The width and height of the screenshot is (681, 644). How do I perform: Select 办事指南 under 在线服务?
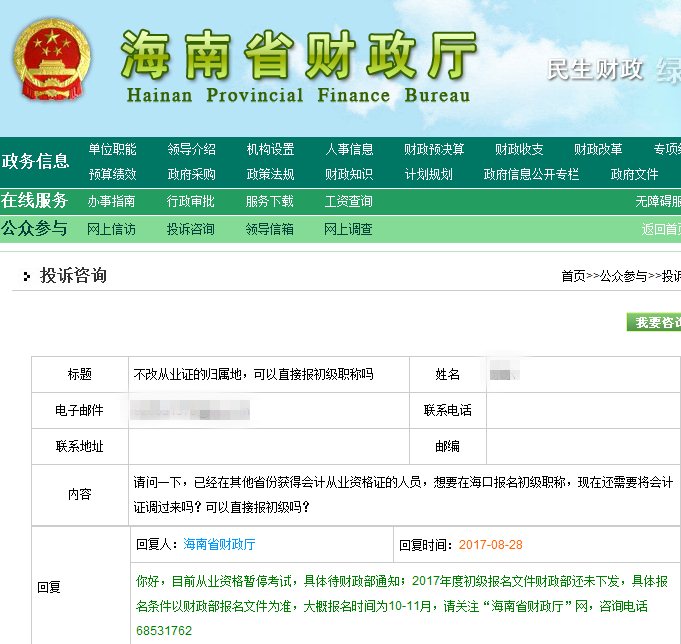111,201
